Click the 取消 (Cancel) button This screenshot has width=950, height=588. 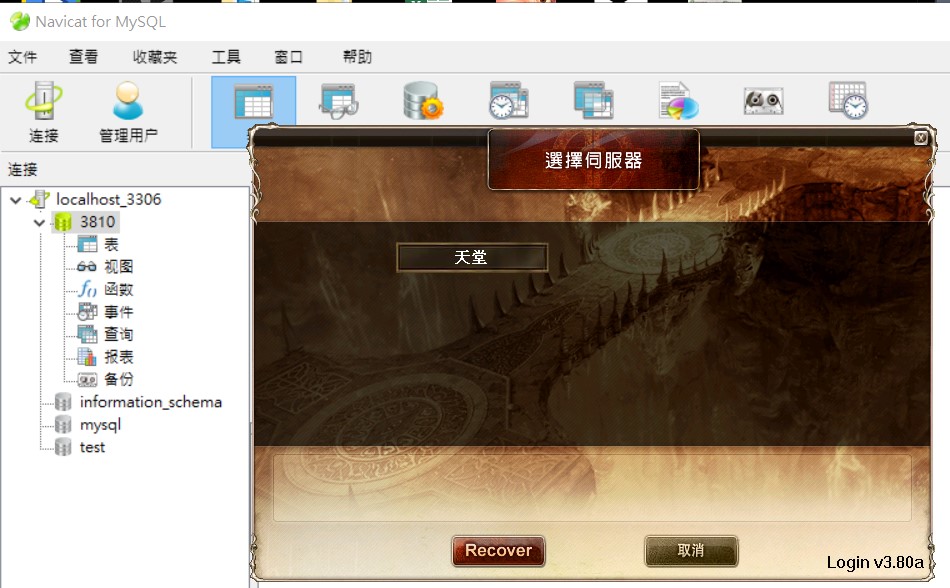pyautogui.click(x=691, y=550)
